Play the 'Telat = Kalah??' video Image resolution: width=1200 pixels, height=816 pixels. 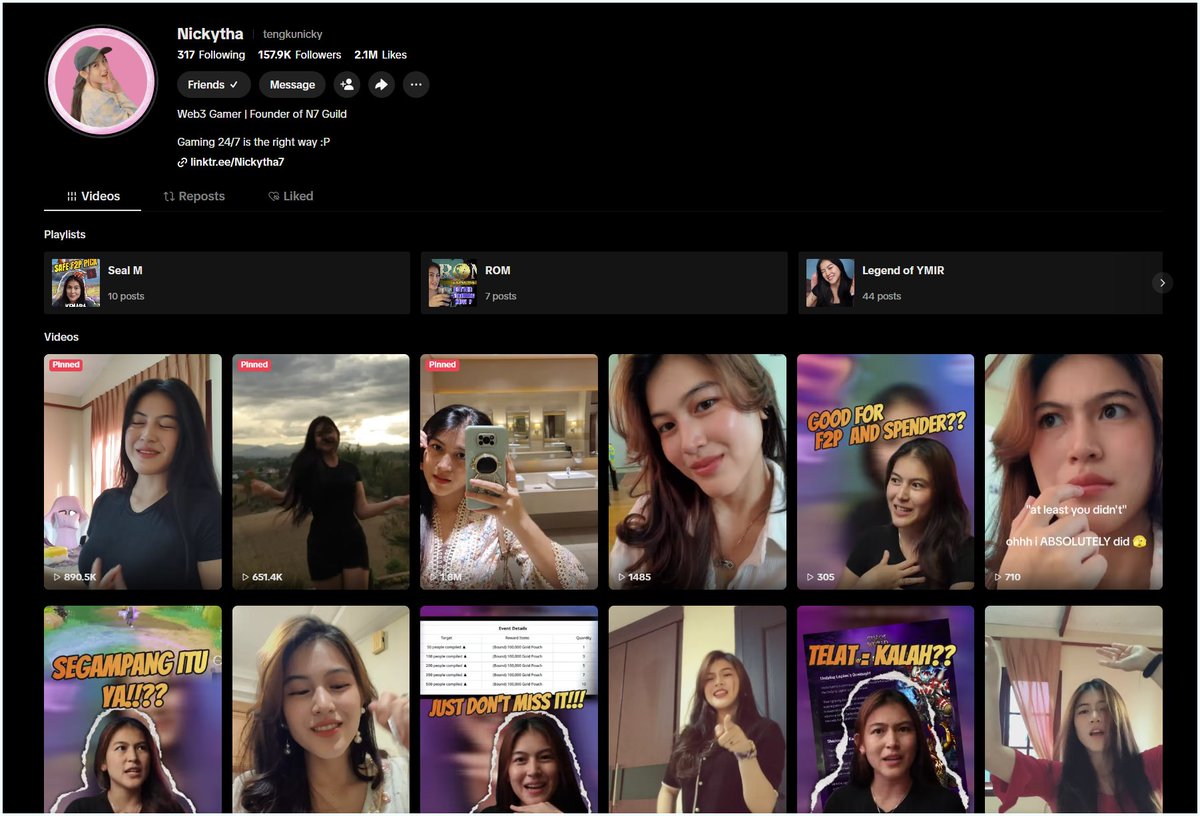(x=885, y=709)
